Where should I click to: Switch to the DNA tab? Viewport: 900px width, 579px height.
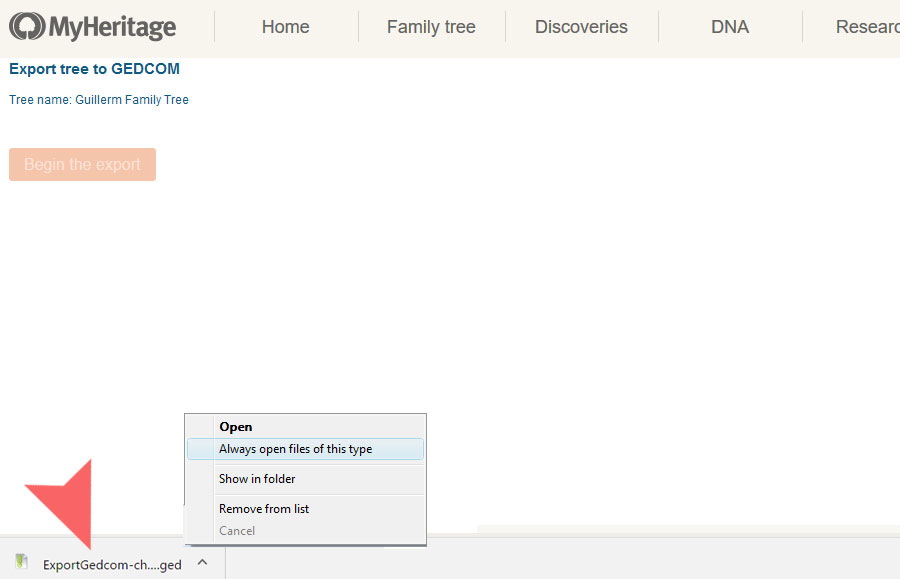pyautogui.click(x=730, y=27)
